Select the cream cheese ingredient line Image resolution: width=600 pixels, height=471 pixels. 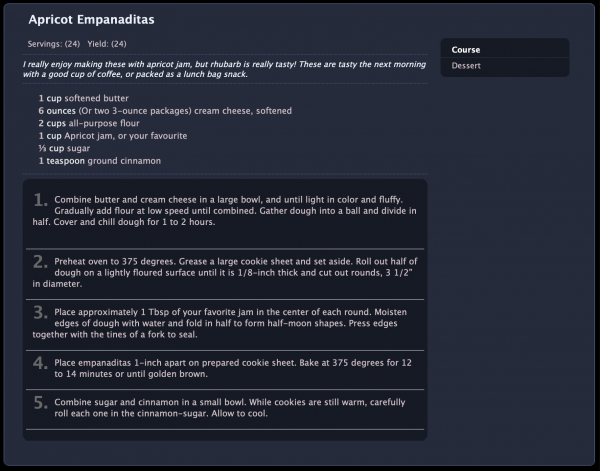point(165,111)
